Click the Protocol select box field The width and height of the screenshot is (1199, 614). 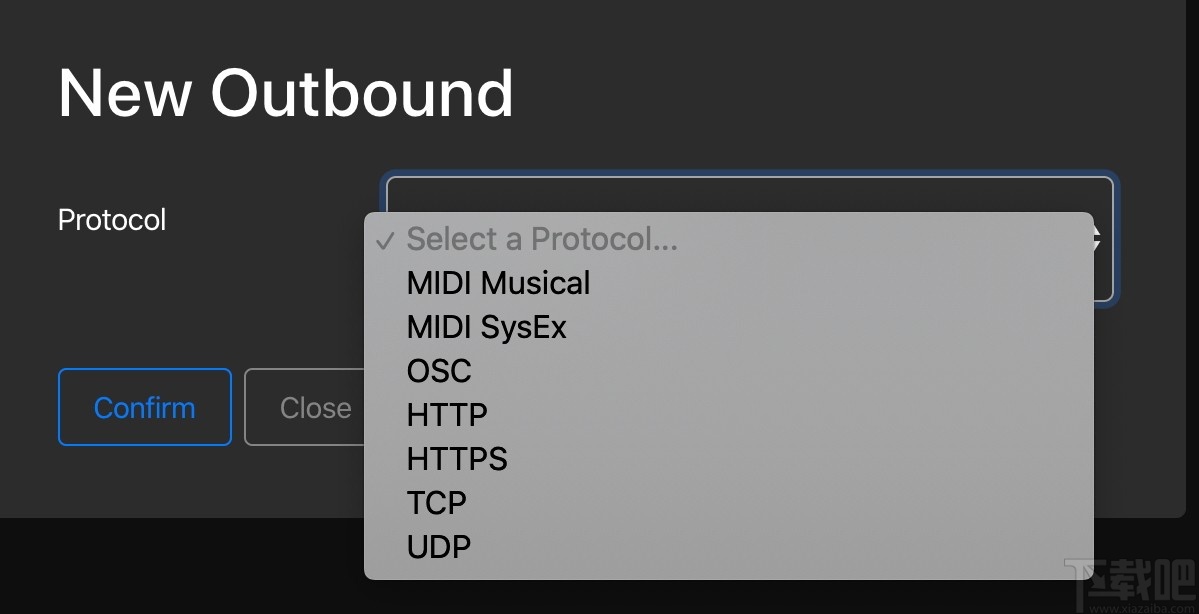[x=748, y=194]
